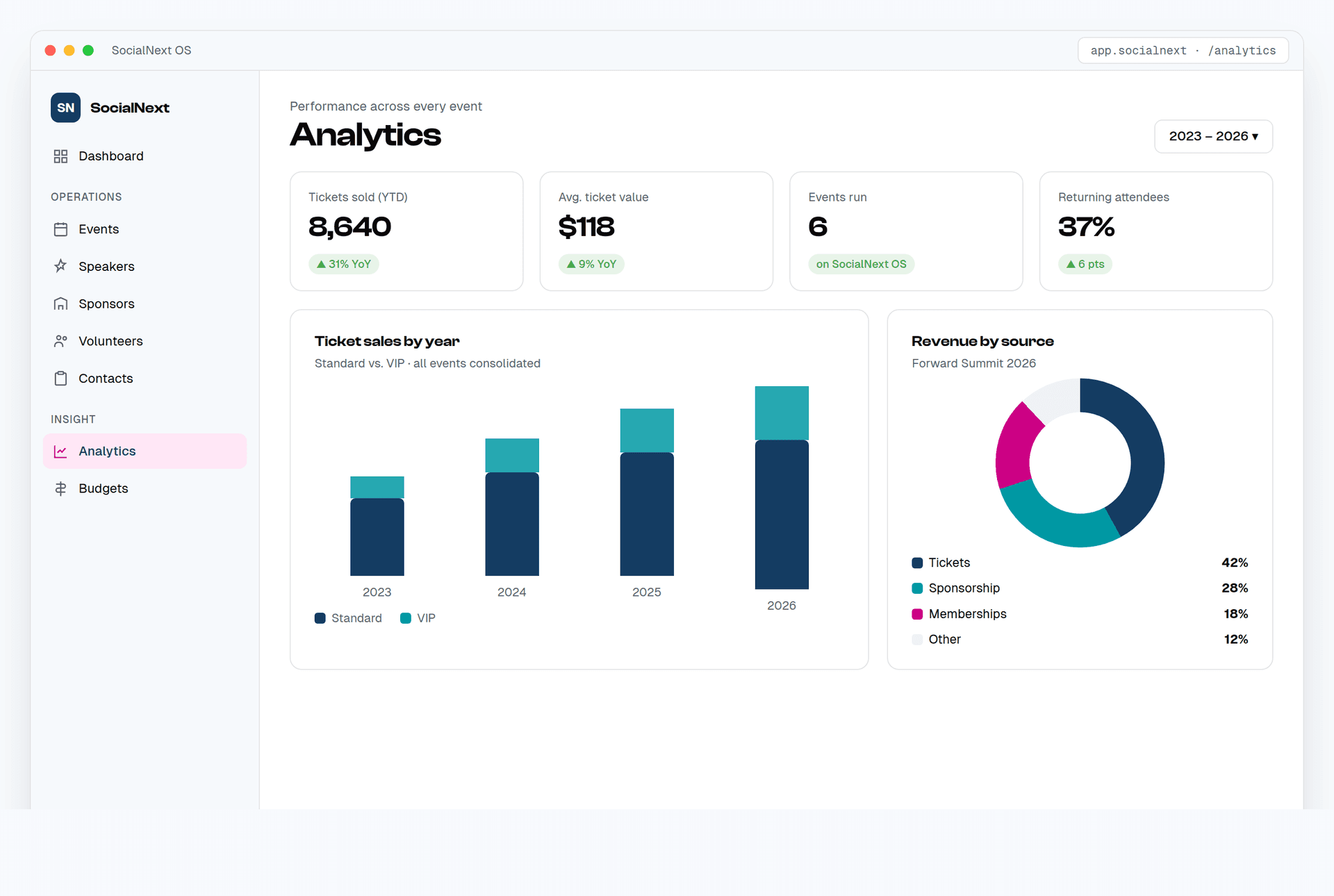Click the Contacts clipboard icon

click(60, 379)
